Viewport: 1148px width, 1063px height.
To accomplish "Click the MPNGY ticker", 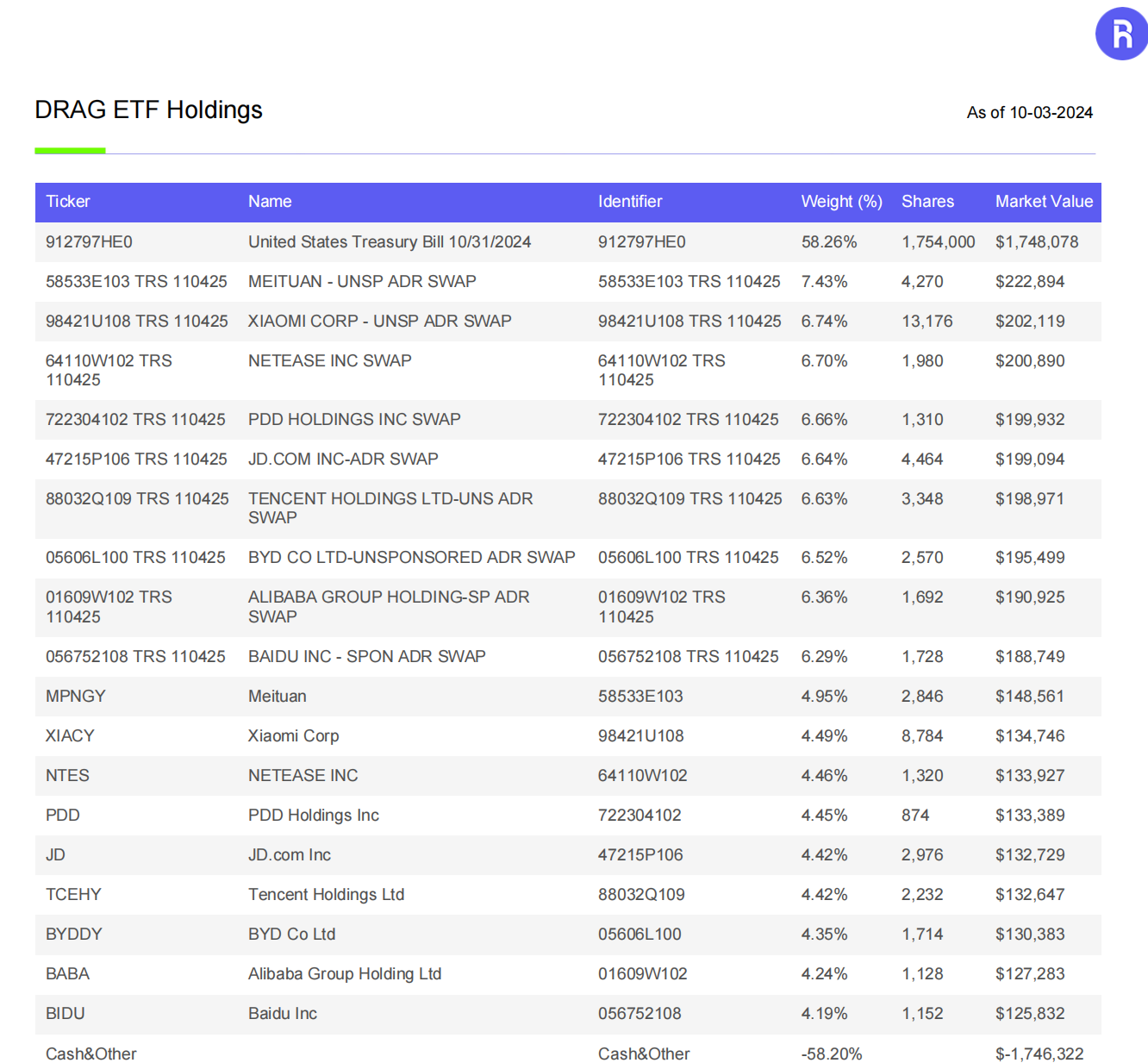I will [76, 697].
